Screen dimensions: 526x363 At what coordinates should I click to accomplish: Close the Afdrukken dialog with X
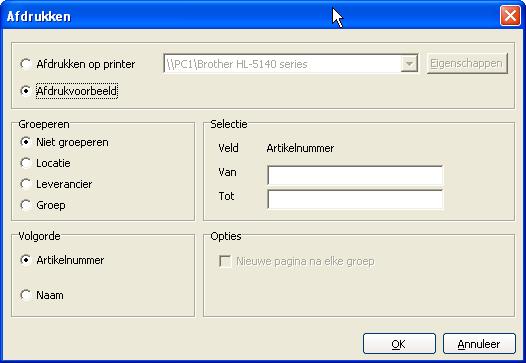[x=510, y=15]
